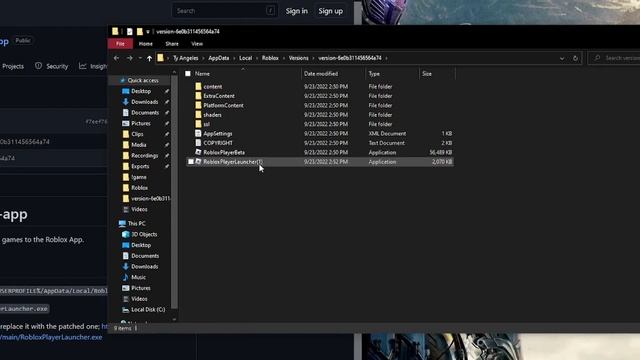Open Documents under Quick access
This screenshot has width=640, height=360.
(x=145, y=113)
